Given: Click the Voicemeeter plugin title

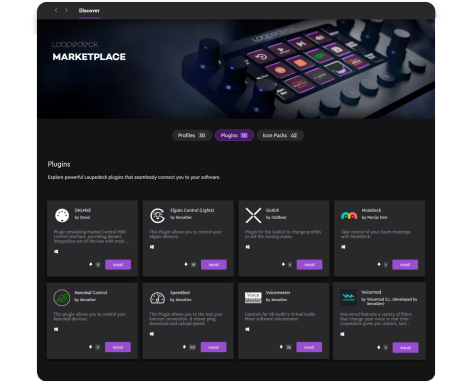Looking at the screenshot, I should [x=278, y=293].
